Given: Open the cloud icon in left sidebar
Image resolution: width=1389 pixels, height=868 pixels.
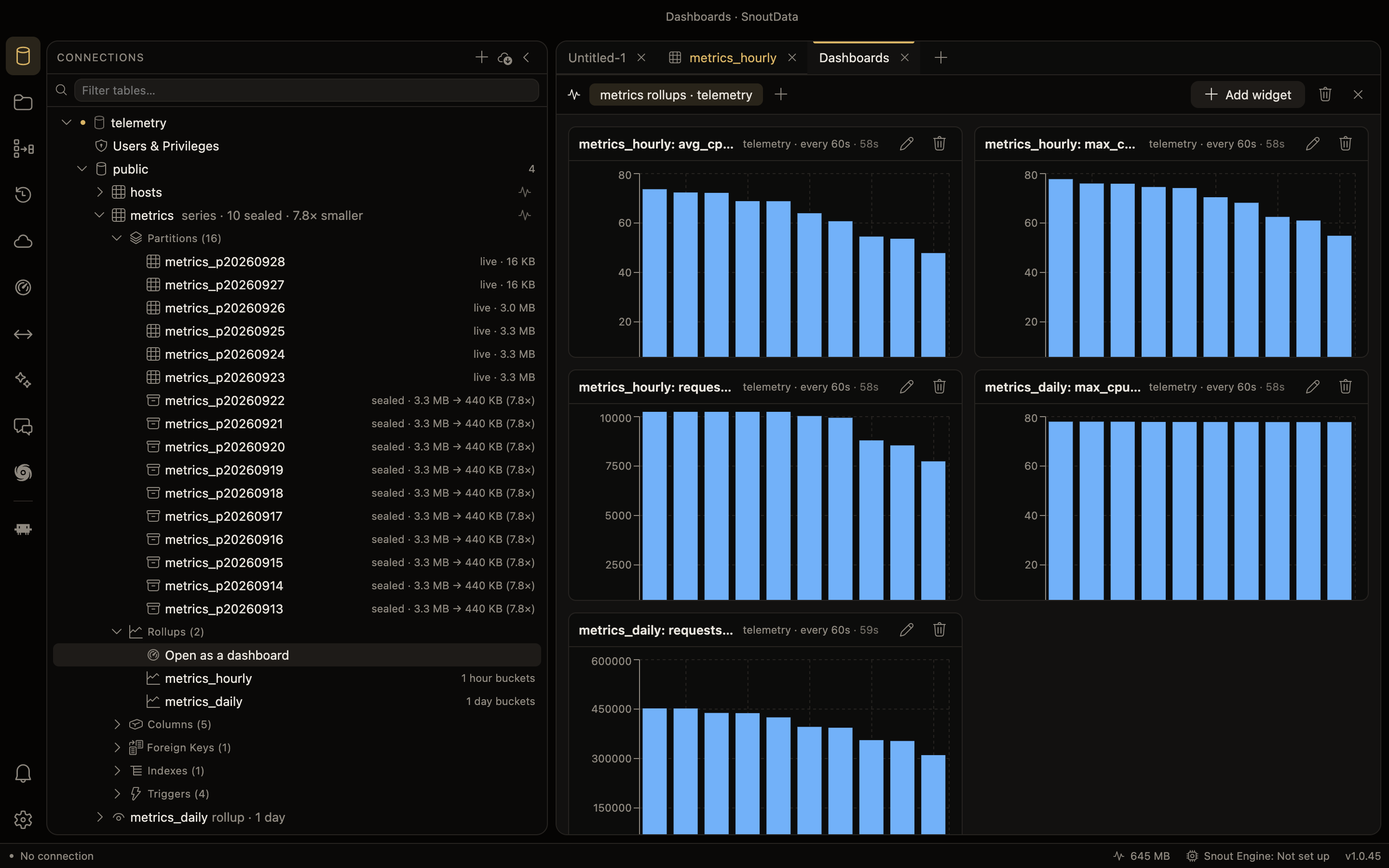Looking at the screenshot, I should [x=23, y=241].
